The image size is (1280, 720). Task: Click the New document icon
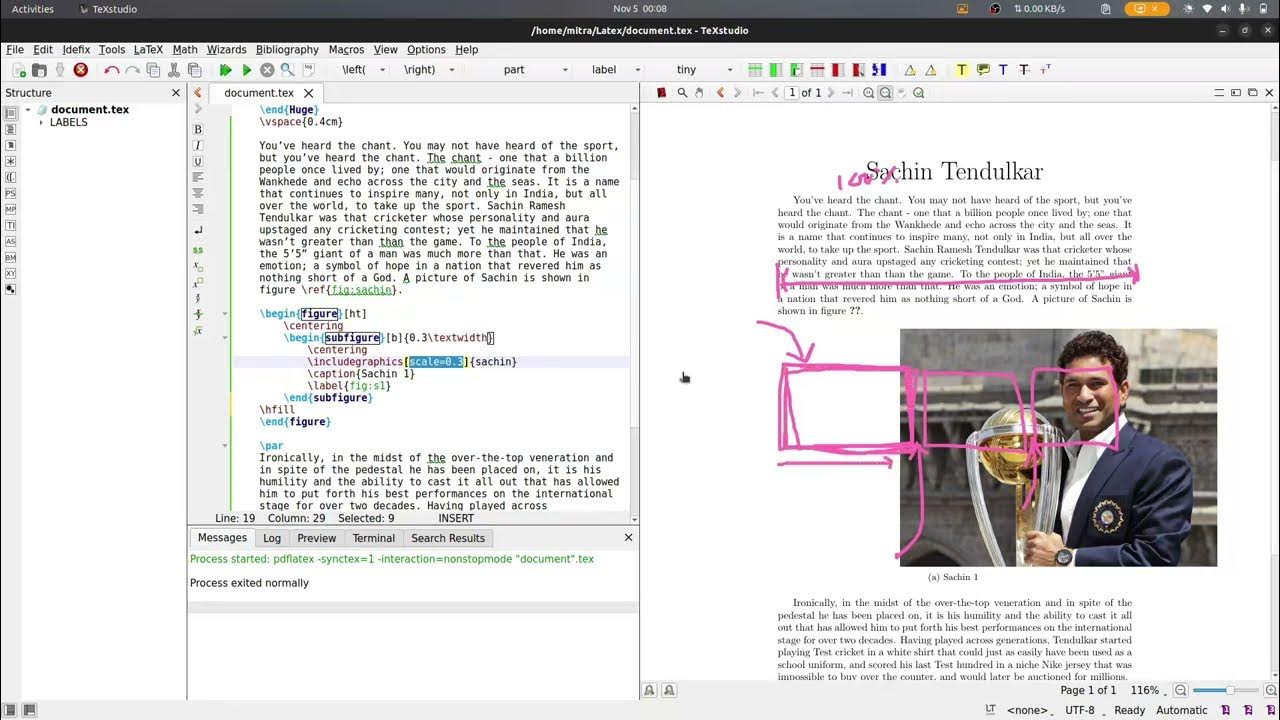pos(19,70)
